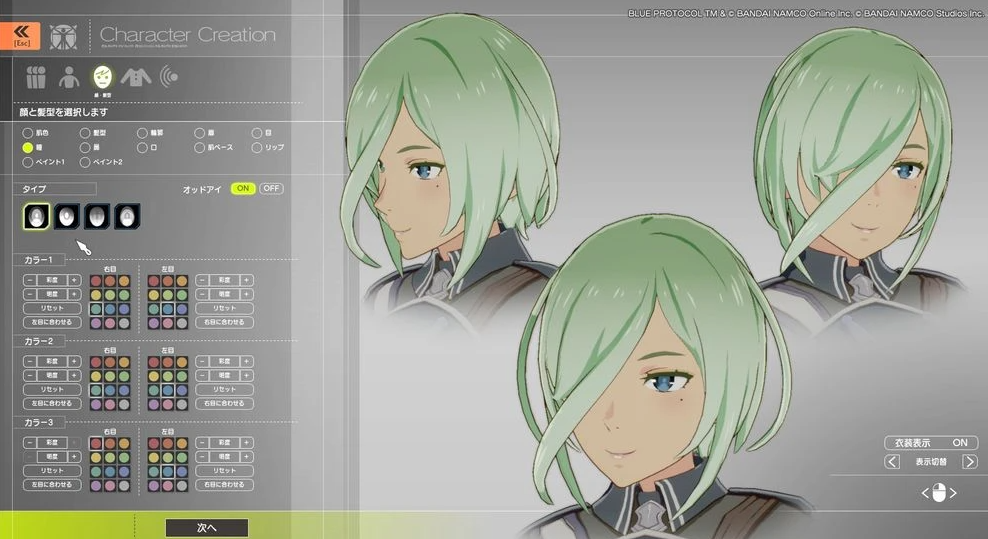Select the リップ lip radio button
Viewport: 988px width, 539px height.
pyautogui.click(x=256, y=148)
